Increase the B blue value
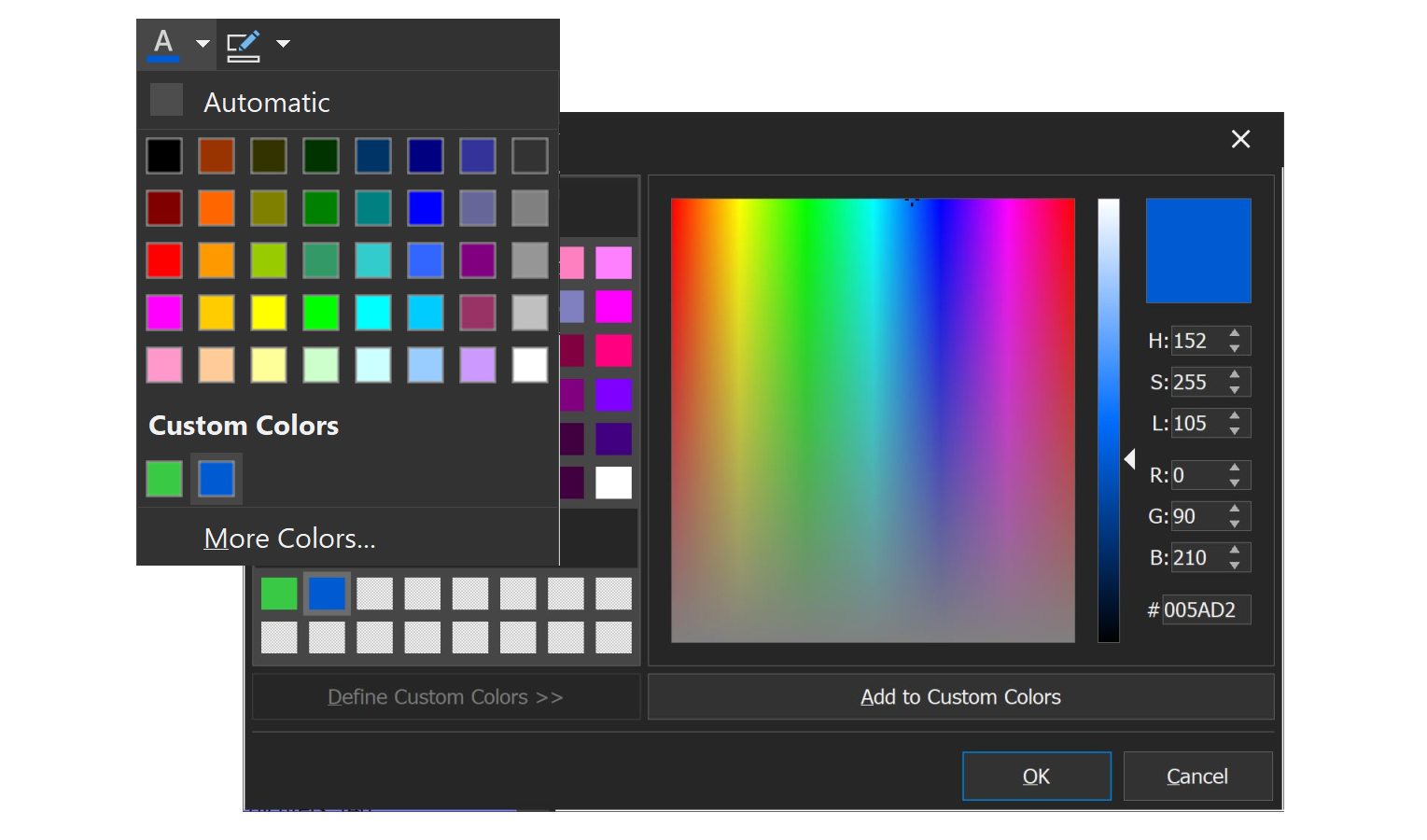 click(x=1235, y=550)
